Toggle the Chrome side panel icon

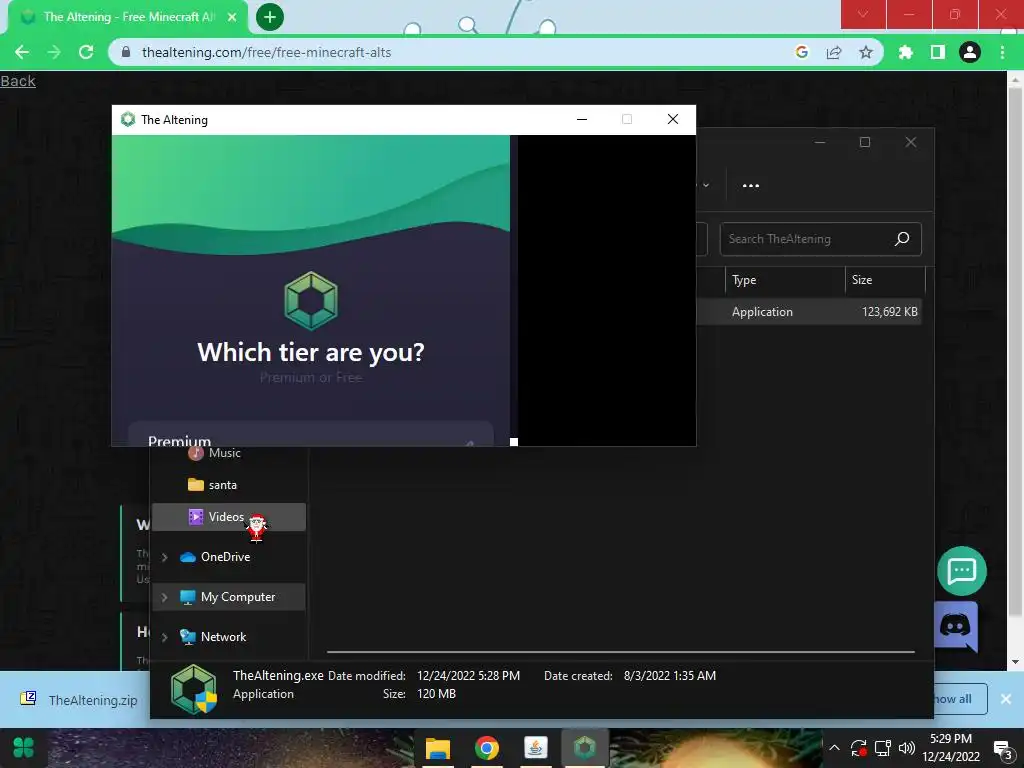tap(938, 52)
